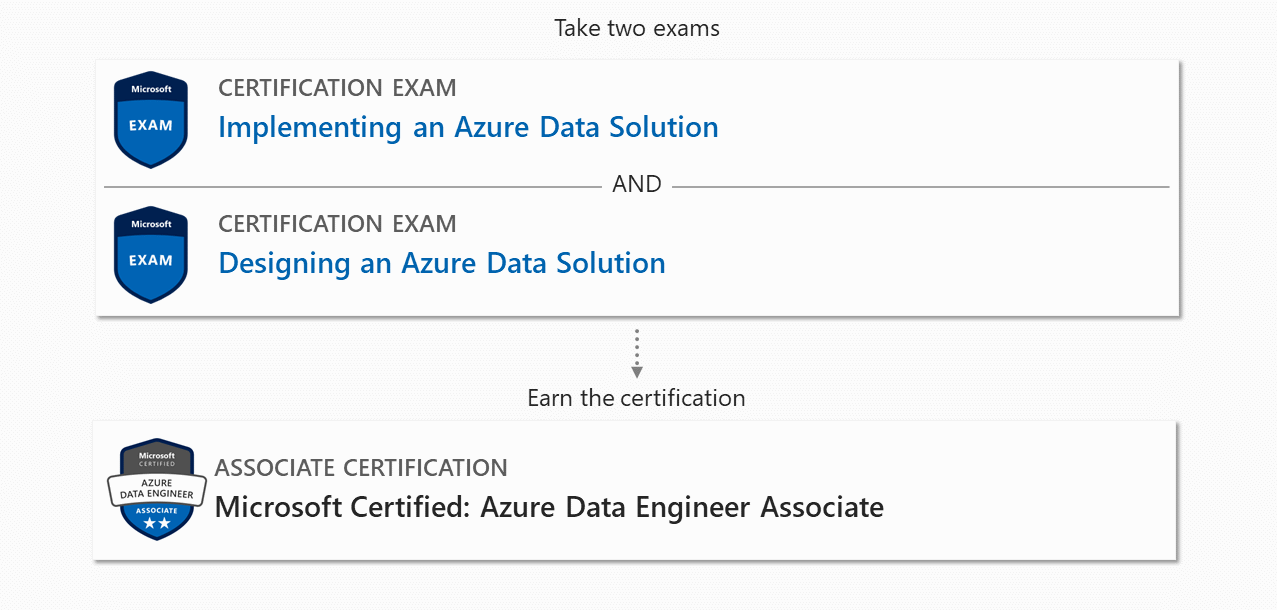Viewport: 1277px width, 610px height.
Task: Click the exam badge beside Designing an Azure Data Solution
Action: pyautogui.click(x=151, y=254)
